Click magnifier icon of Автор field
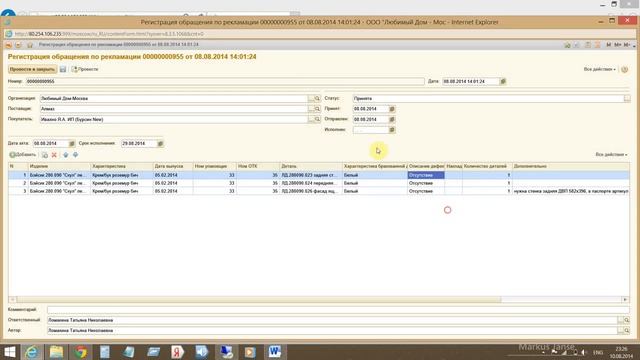 (x=627, y=331)
